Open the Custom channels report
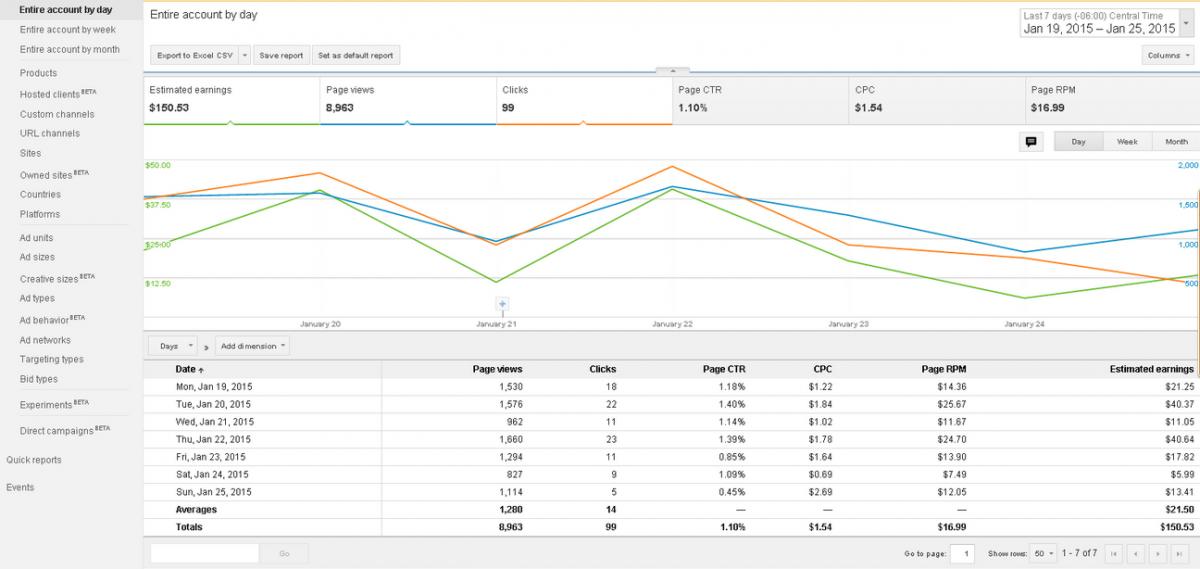 (56, 114)
